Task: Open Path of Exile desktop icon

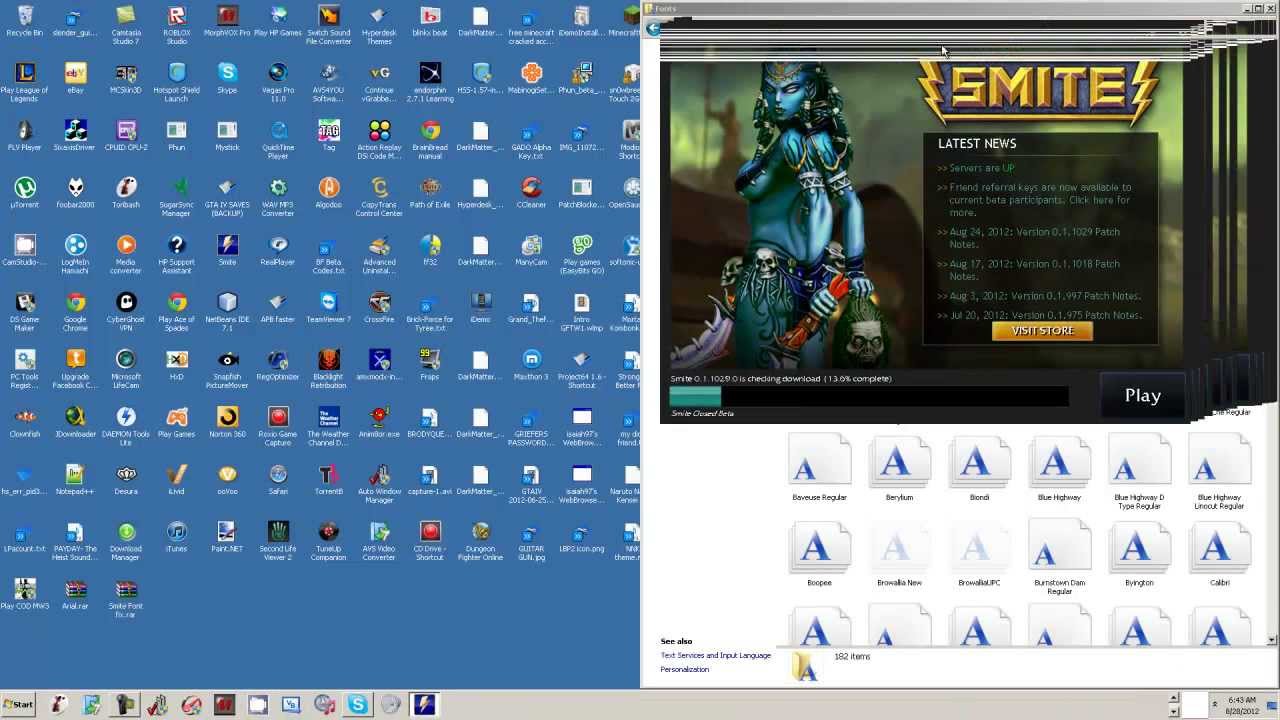Action: coord(430,193)
